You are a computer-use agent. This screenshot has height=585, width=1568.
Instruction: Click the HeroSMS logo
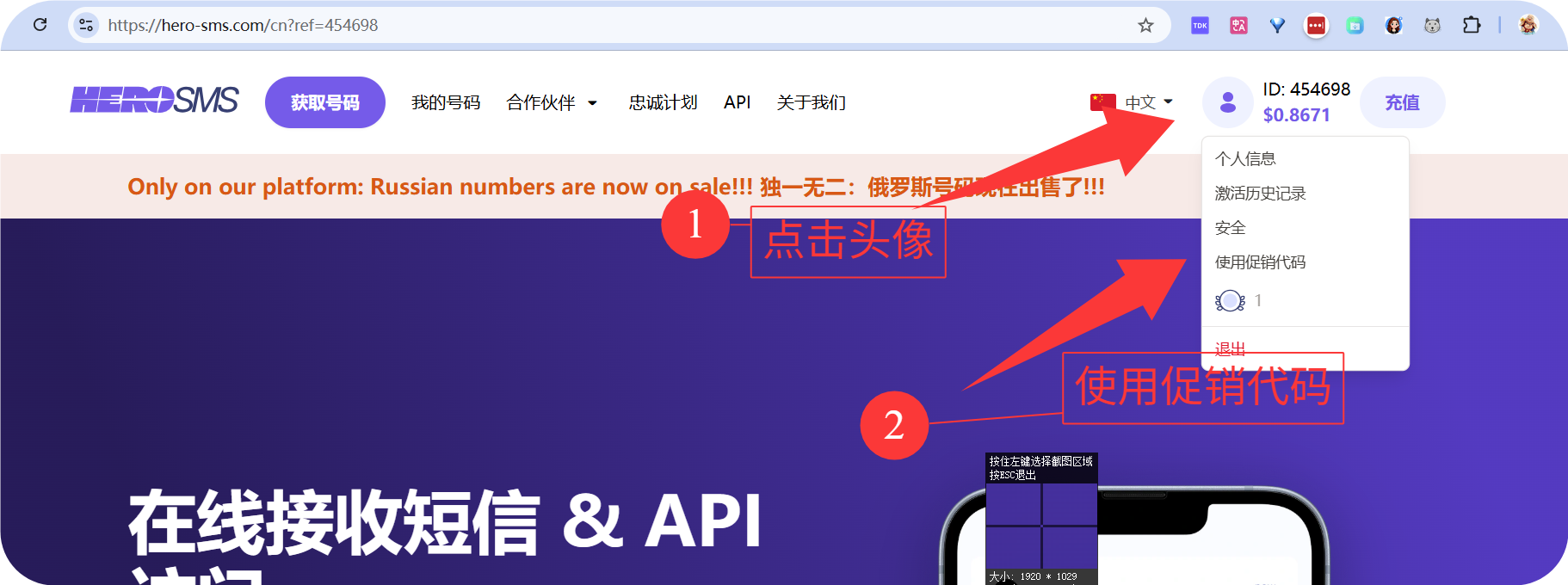point(154,101)
